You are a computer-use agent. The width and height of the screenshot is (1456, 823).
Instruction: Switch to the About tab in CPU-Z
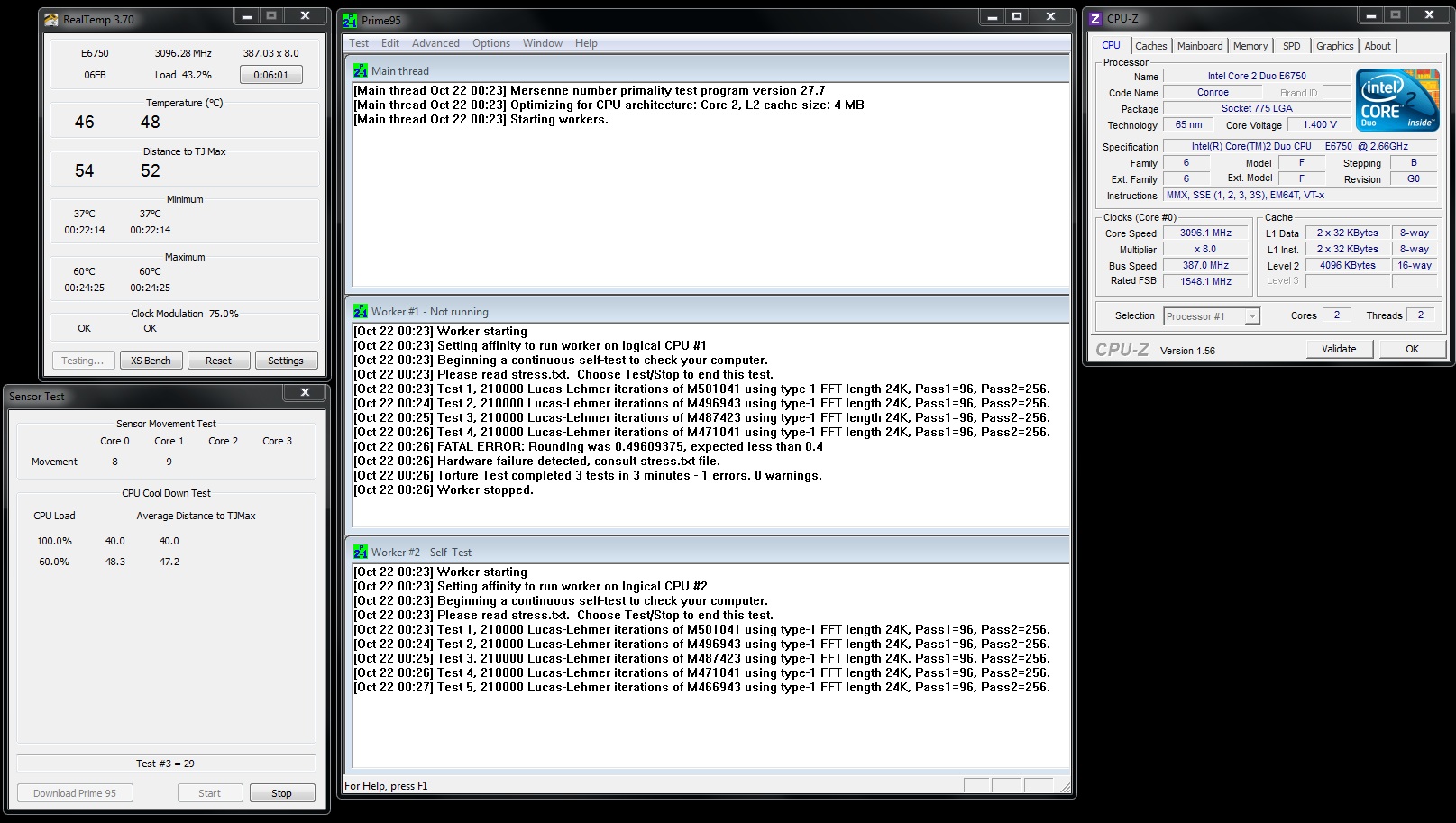click(x=1378, y=46)
